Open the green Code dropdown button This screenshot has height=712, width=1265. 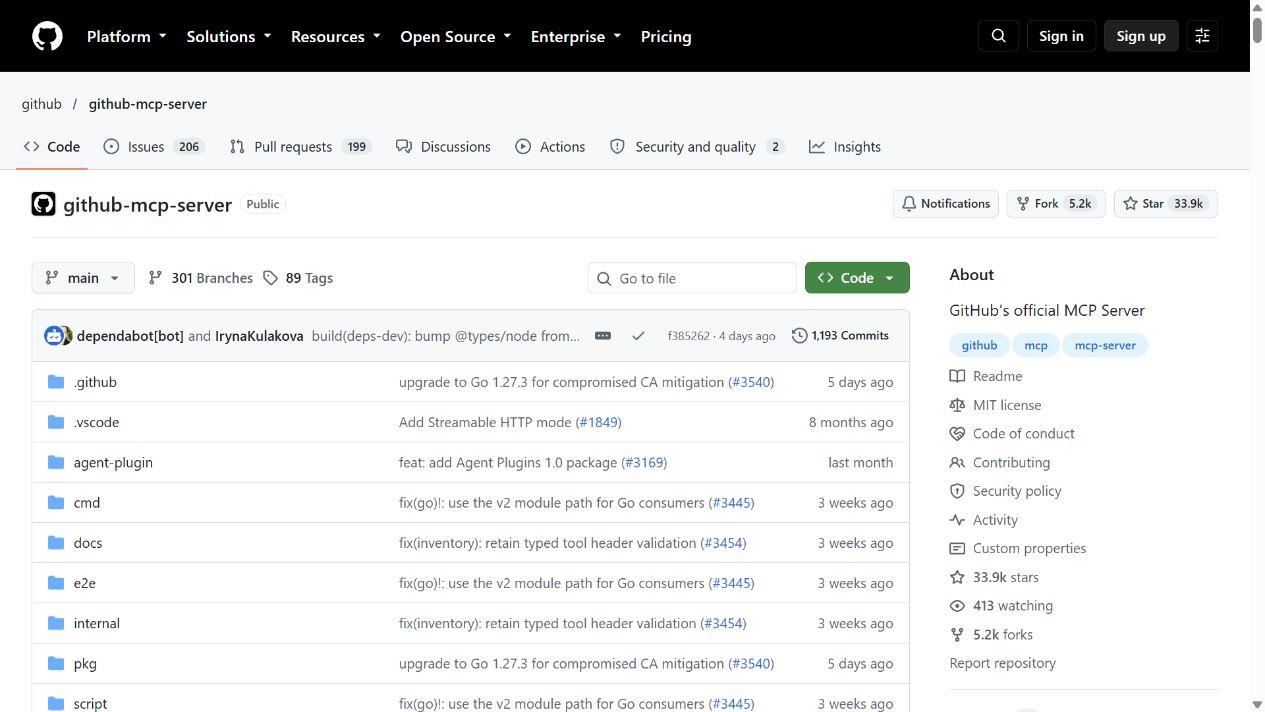pos(857,278)
